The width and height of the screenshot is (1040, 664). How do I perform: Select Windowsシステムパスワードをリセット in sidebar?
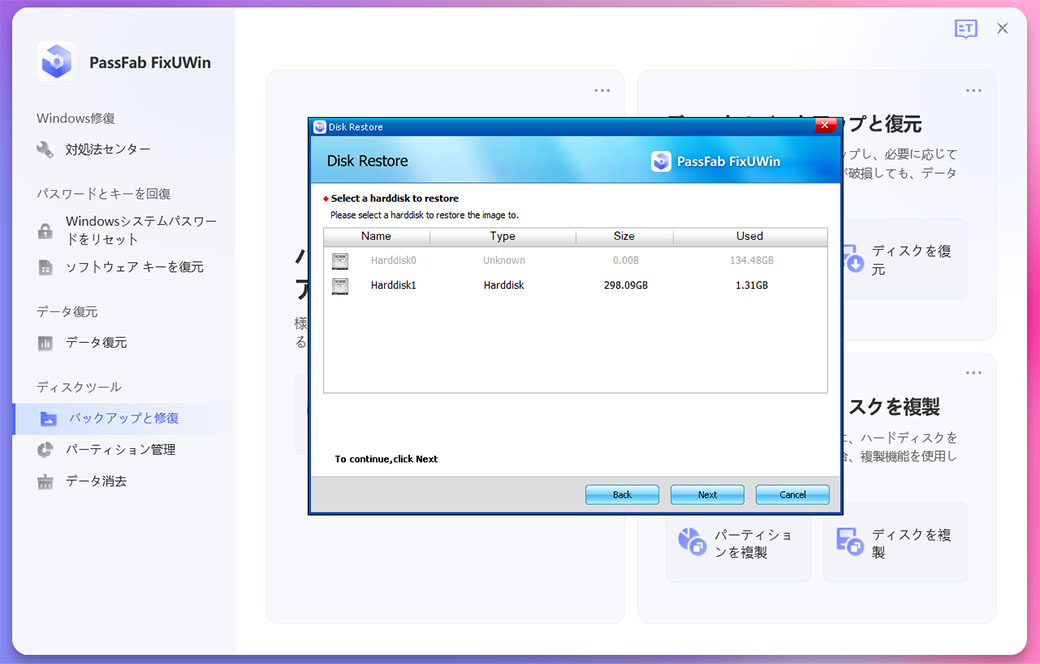(x=140, y=231)
